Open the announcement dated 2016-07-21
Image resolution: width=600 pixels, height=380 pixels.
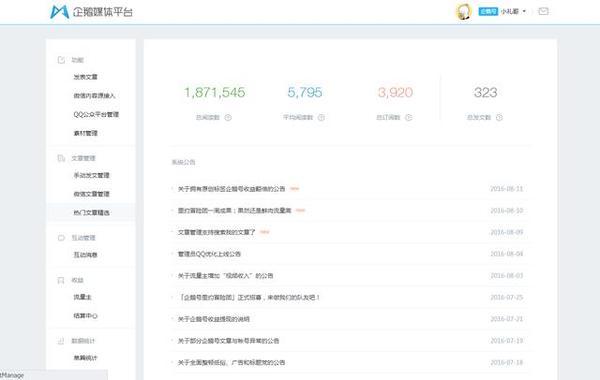click(x=214, y=319)
